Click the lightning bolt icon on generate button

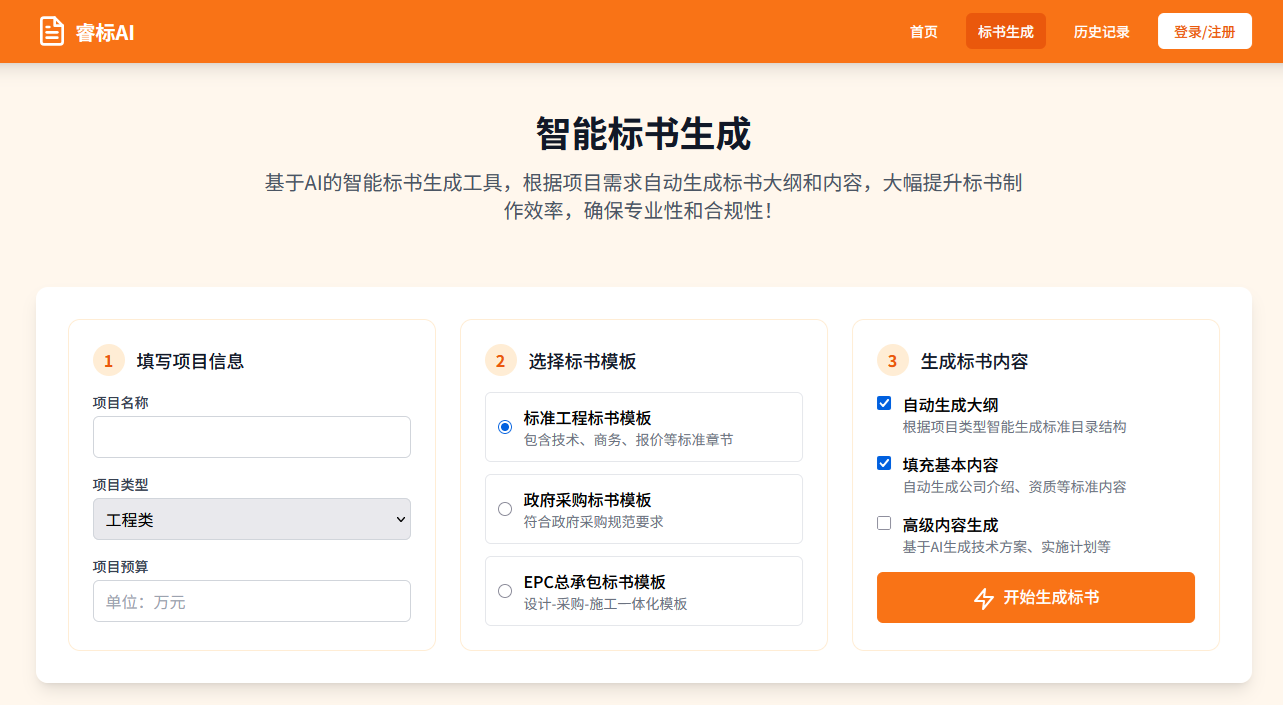click(x=984, y=598)
